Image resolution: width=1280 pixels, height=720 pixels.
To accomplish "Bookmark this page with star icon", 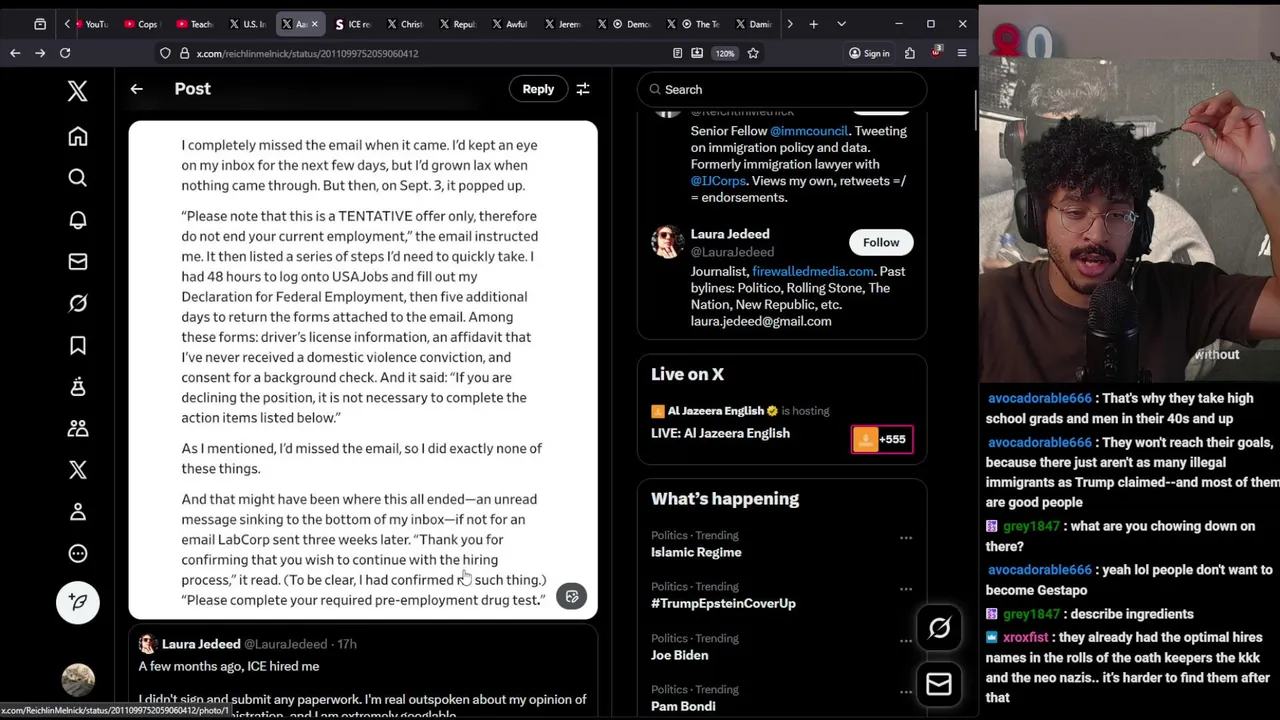I will click(753, 53).
